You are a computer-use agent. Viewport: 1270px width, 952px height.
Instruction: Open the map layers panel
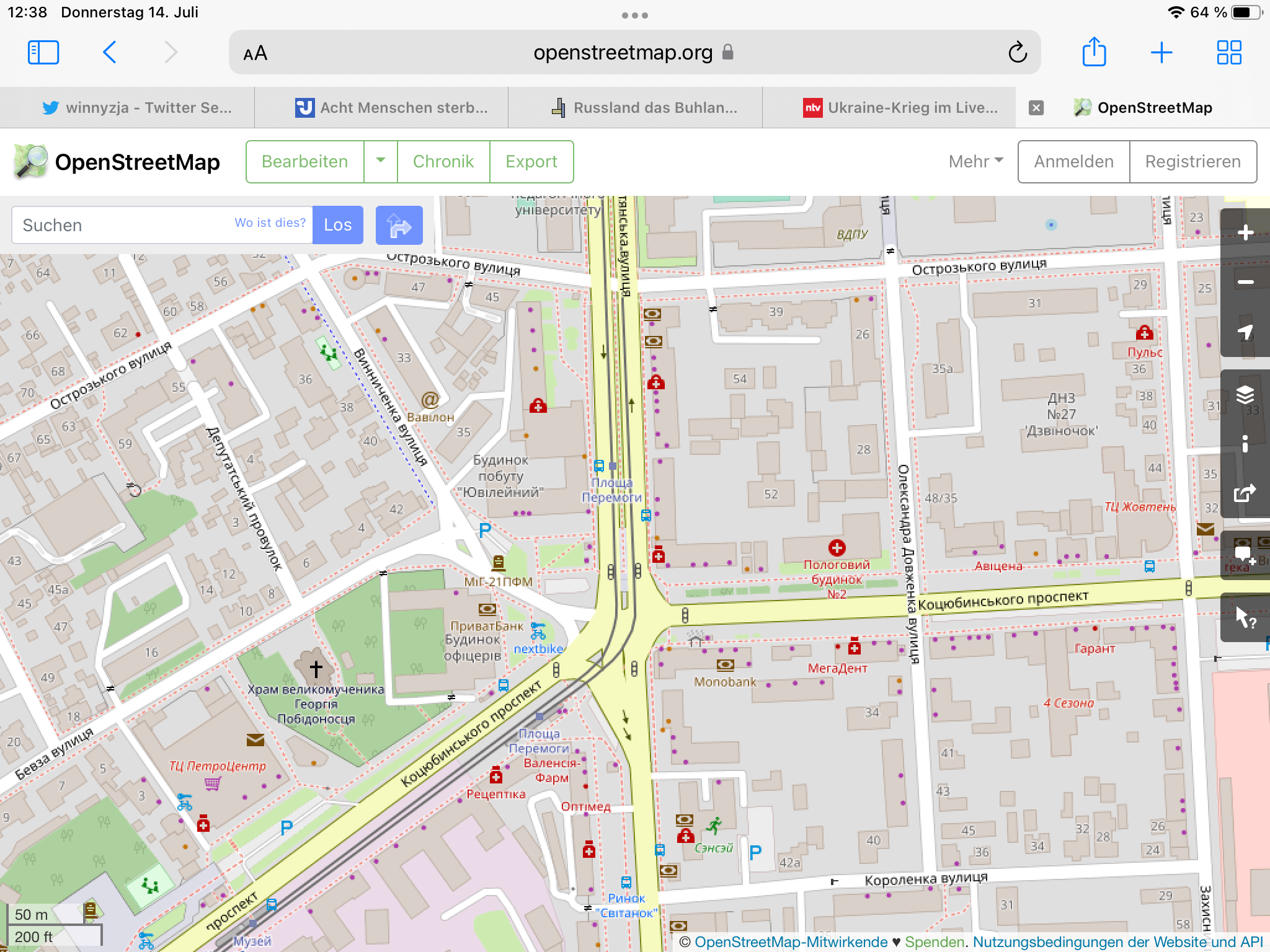pyautogui.click(x=1245, y=395)
